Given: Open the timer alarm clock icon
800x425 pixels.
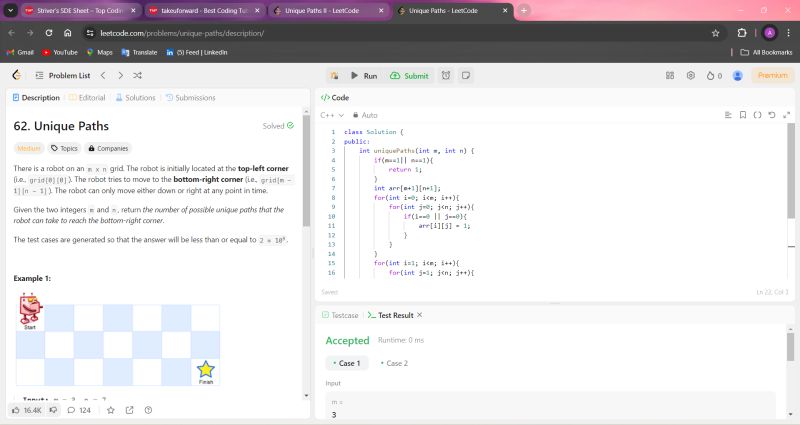Looking at the screenshot, I should tap(446, 75).
